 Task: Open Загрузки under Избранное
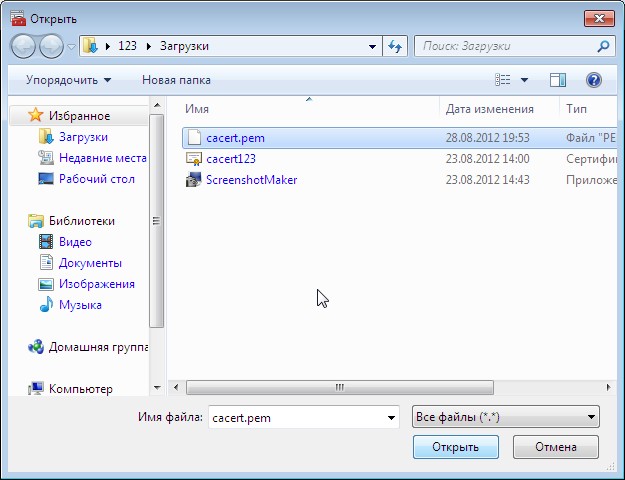[83, 137]
